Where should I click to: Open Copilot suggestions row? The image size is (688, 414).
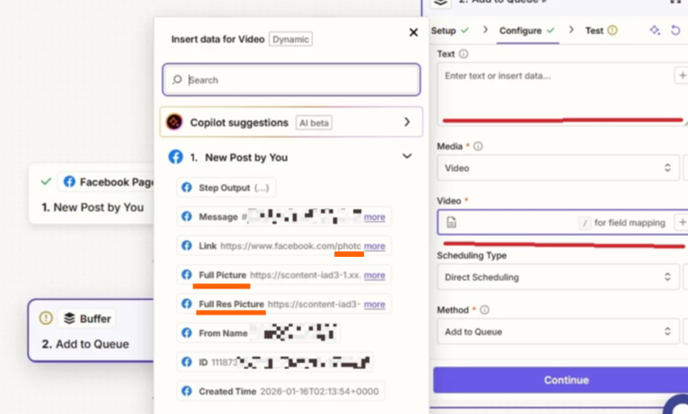291,122
